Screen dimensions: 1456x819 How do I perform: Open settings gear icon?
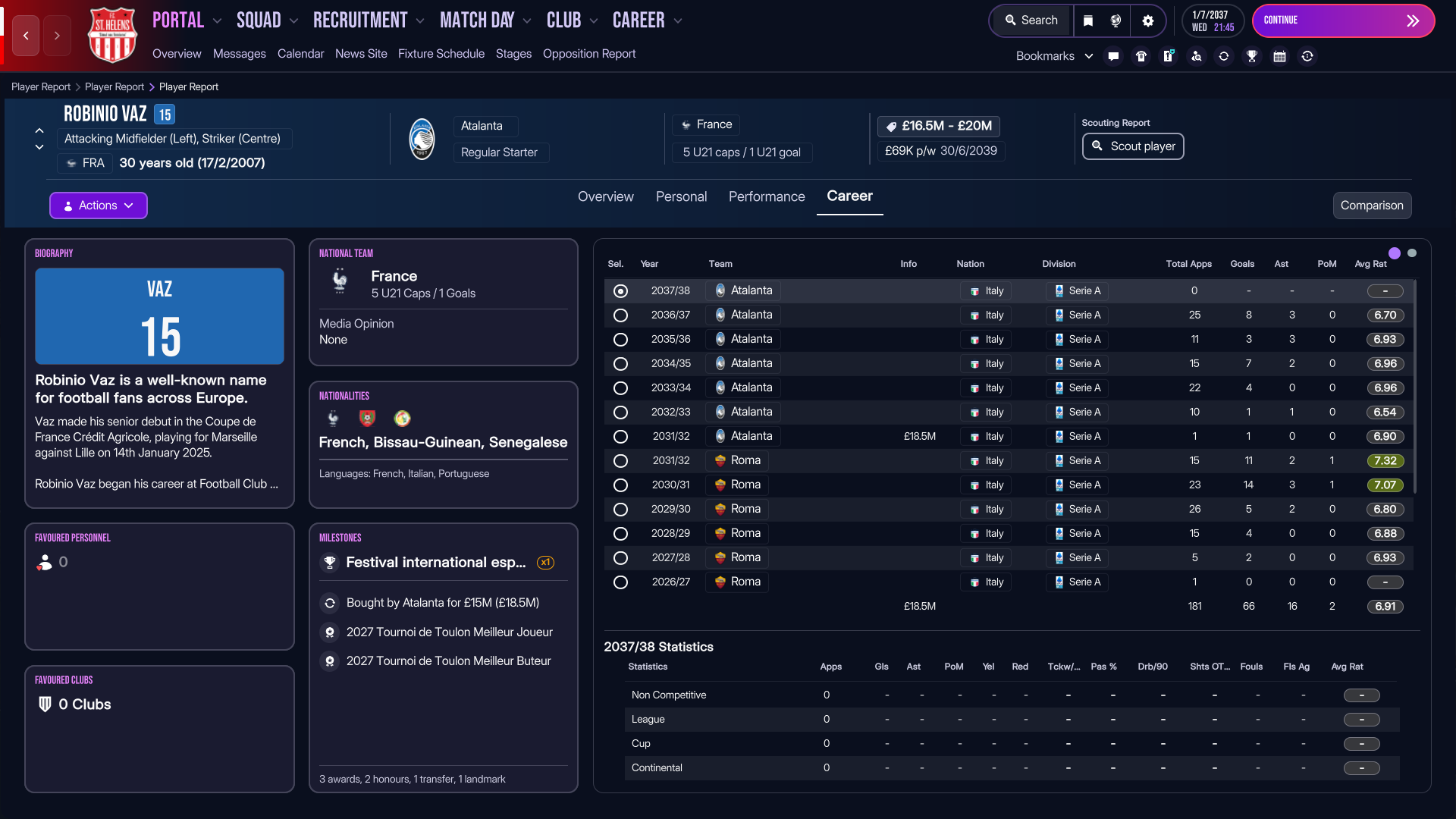(x=1148, y=20)
